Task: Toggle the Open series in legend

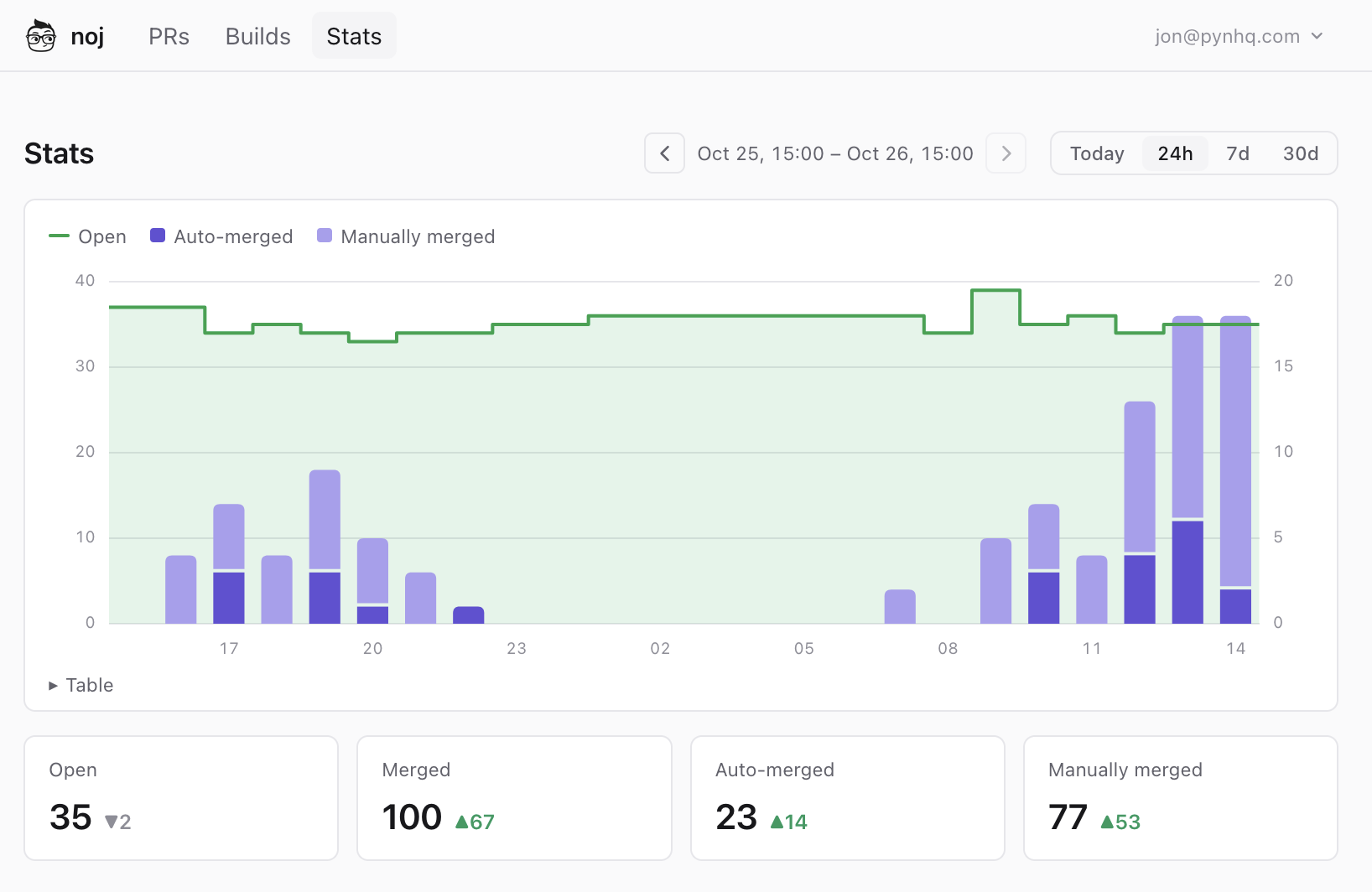Action: point(88,236)
